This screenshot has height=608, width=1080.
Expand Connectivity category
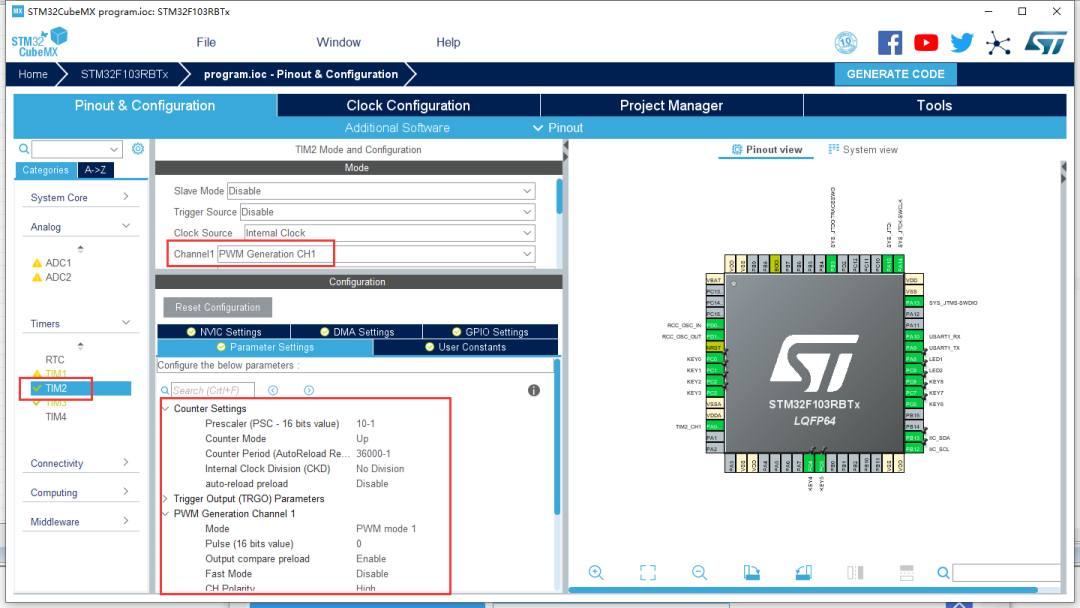[x=126, y=463]
